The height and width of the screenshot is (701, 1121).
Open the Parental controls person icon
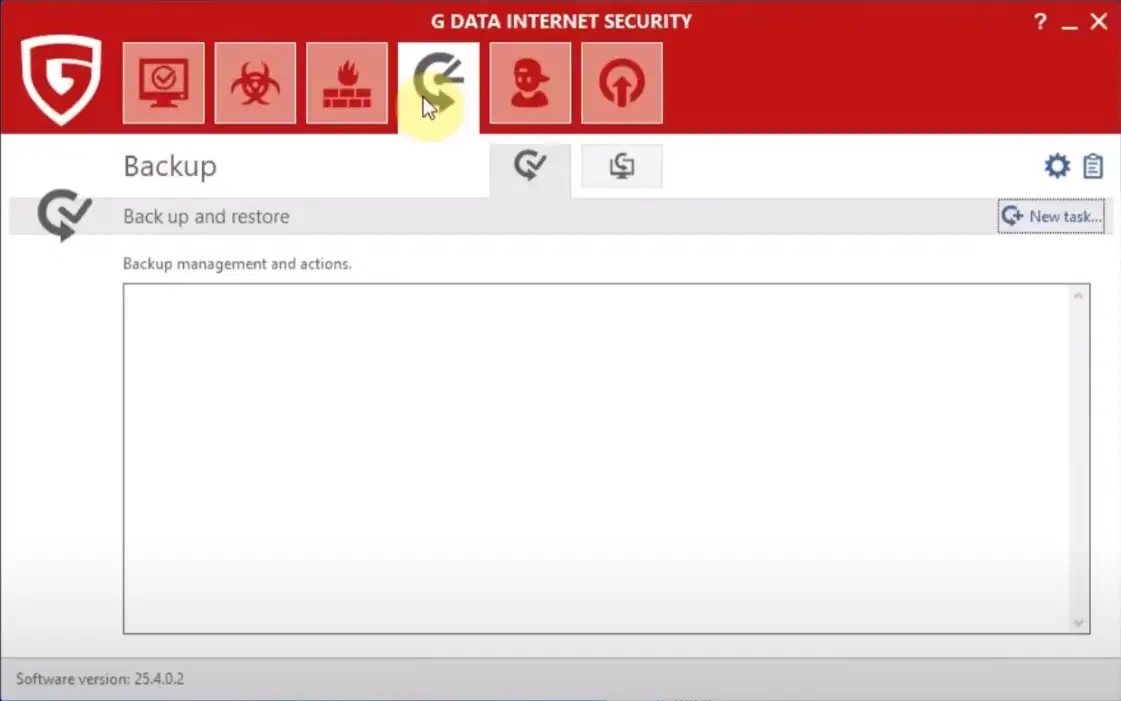530,83
